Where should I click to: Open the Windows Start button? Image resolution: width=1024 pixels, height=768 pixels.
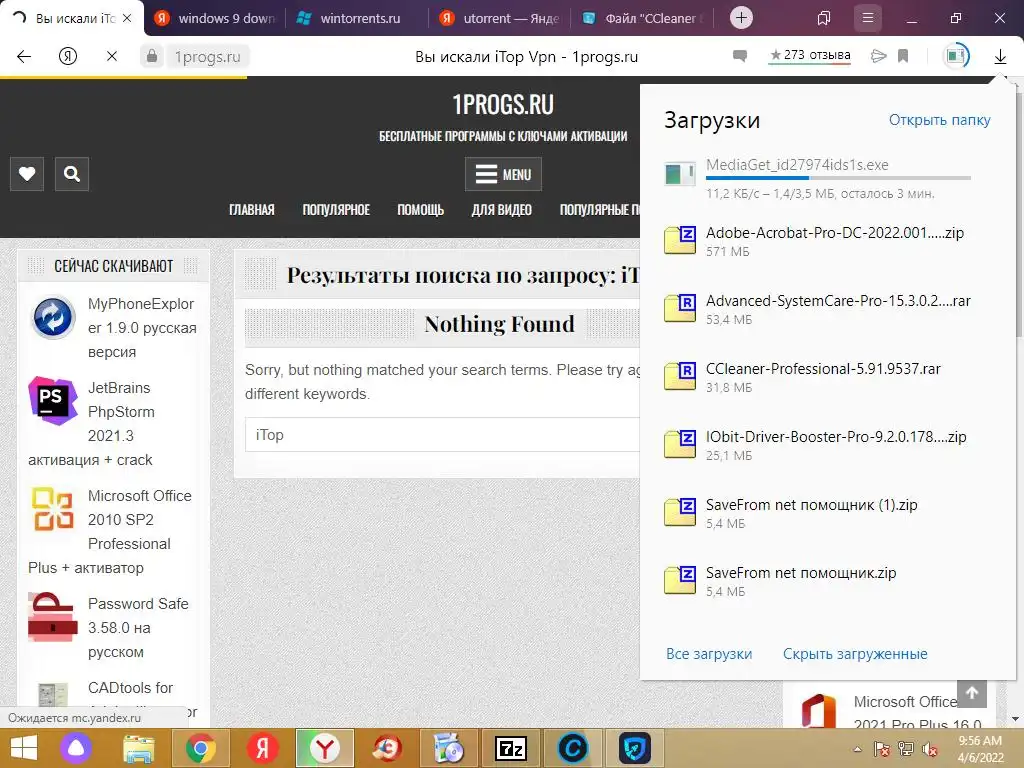24,748
